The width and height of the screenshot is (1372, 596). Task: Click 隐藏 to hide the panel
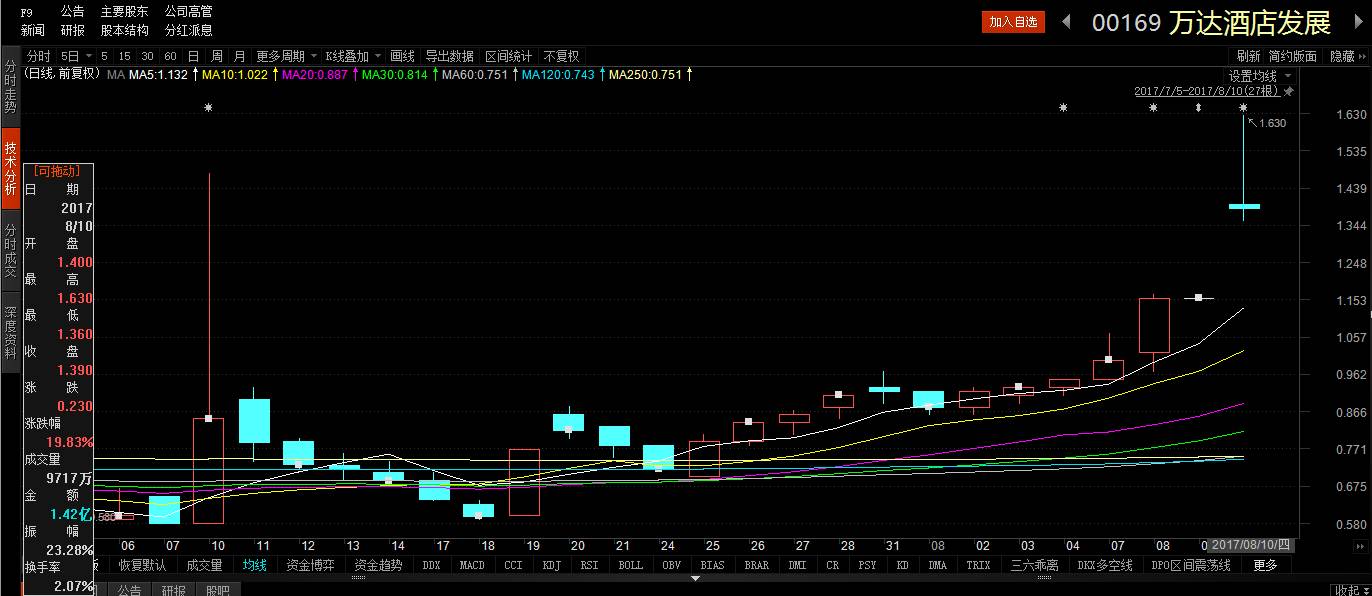(x=1341, y=56)
